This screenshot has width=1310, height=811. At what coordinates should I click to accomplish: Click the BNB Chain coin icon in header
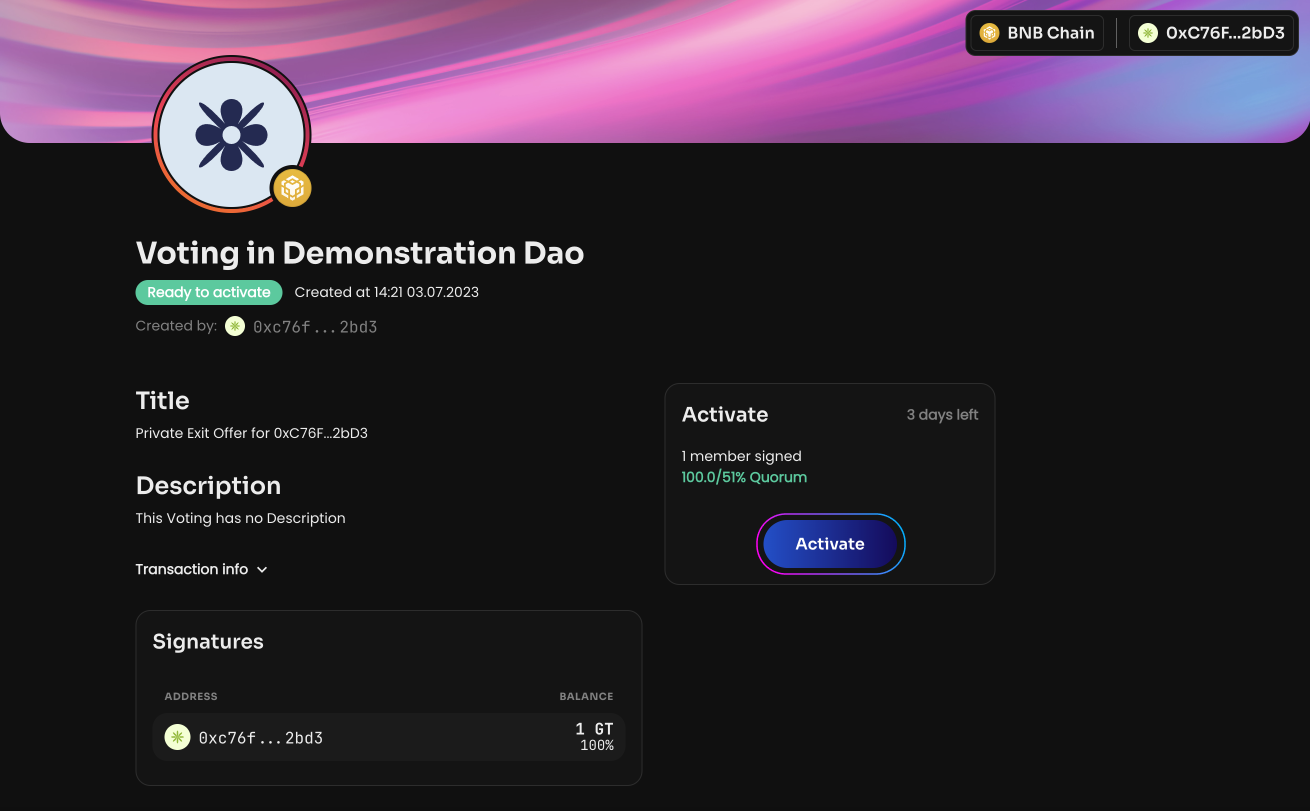tap(989, 33)
